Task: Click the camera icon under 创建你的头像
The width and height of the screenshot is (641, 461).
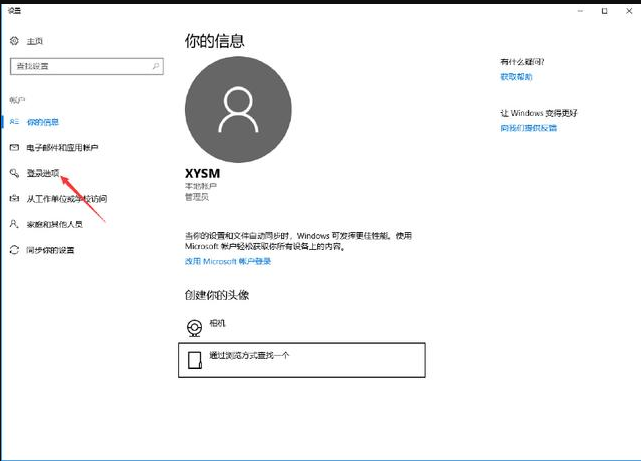Action: [x=195, y=326]
